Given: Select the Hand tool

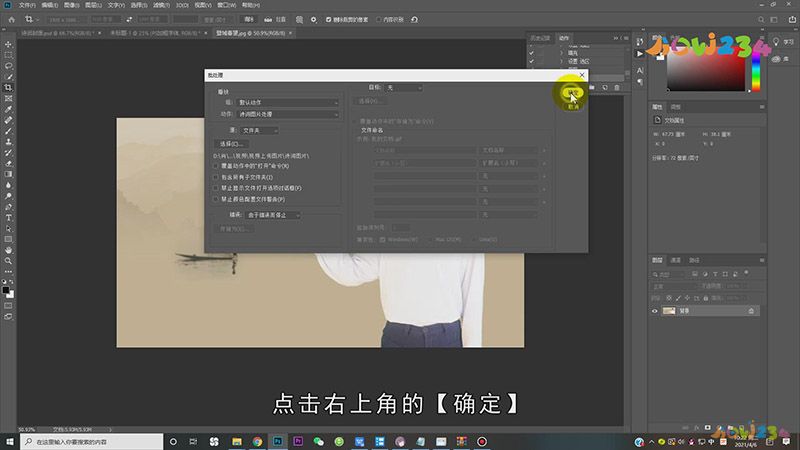Looking at the screenshot, I should pyautogui.click(x=8, y=250).
